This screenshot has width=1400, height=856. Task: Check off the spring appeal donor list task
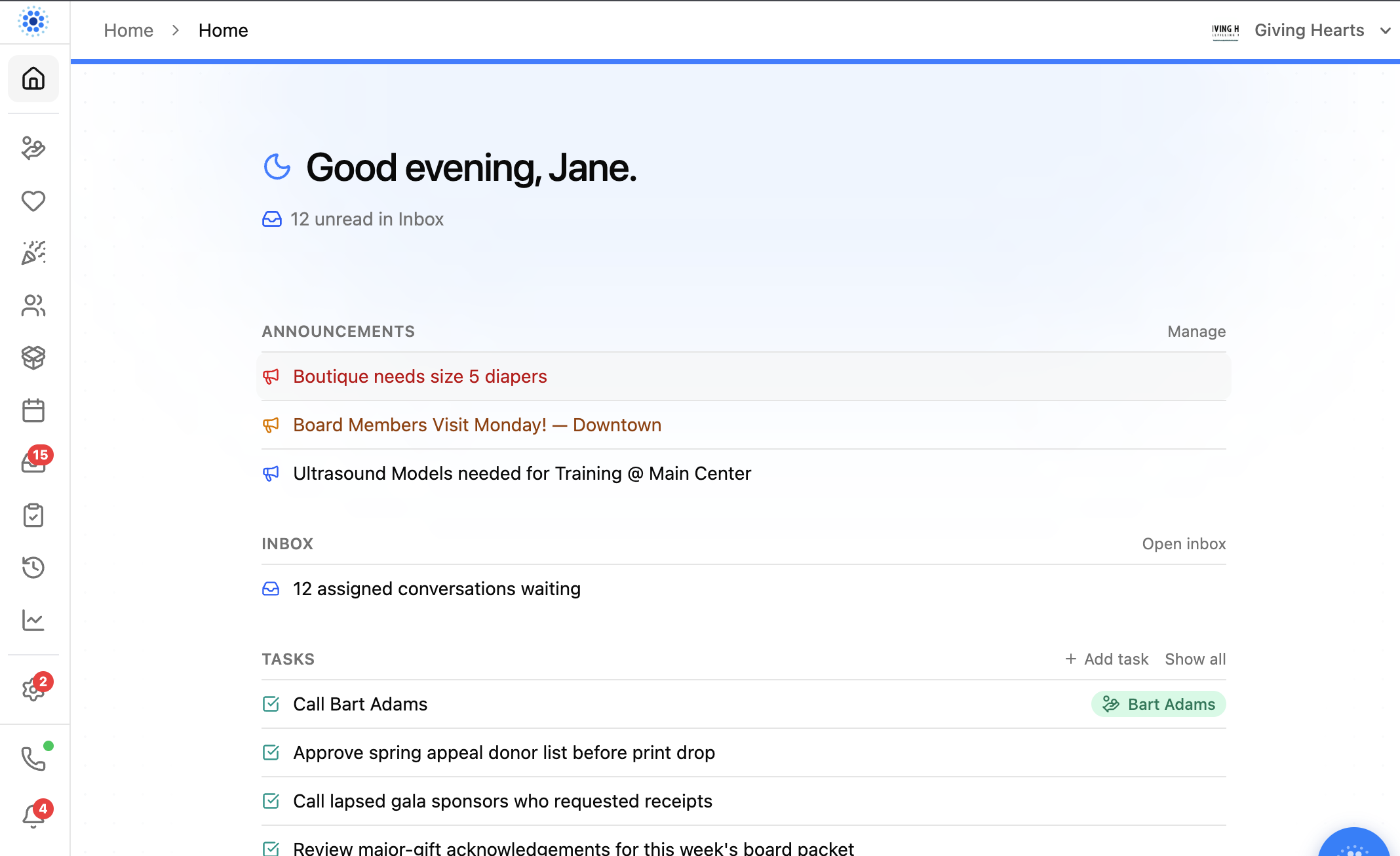pyautogui.click(x=271, y=752)
